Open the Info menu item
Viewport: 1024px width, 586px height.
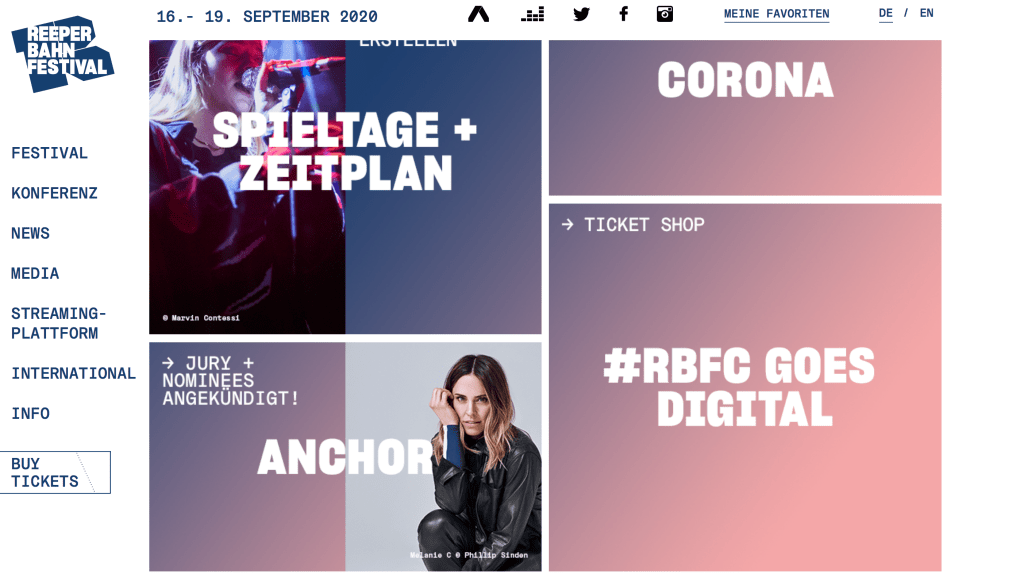coord(31,413)
